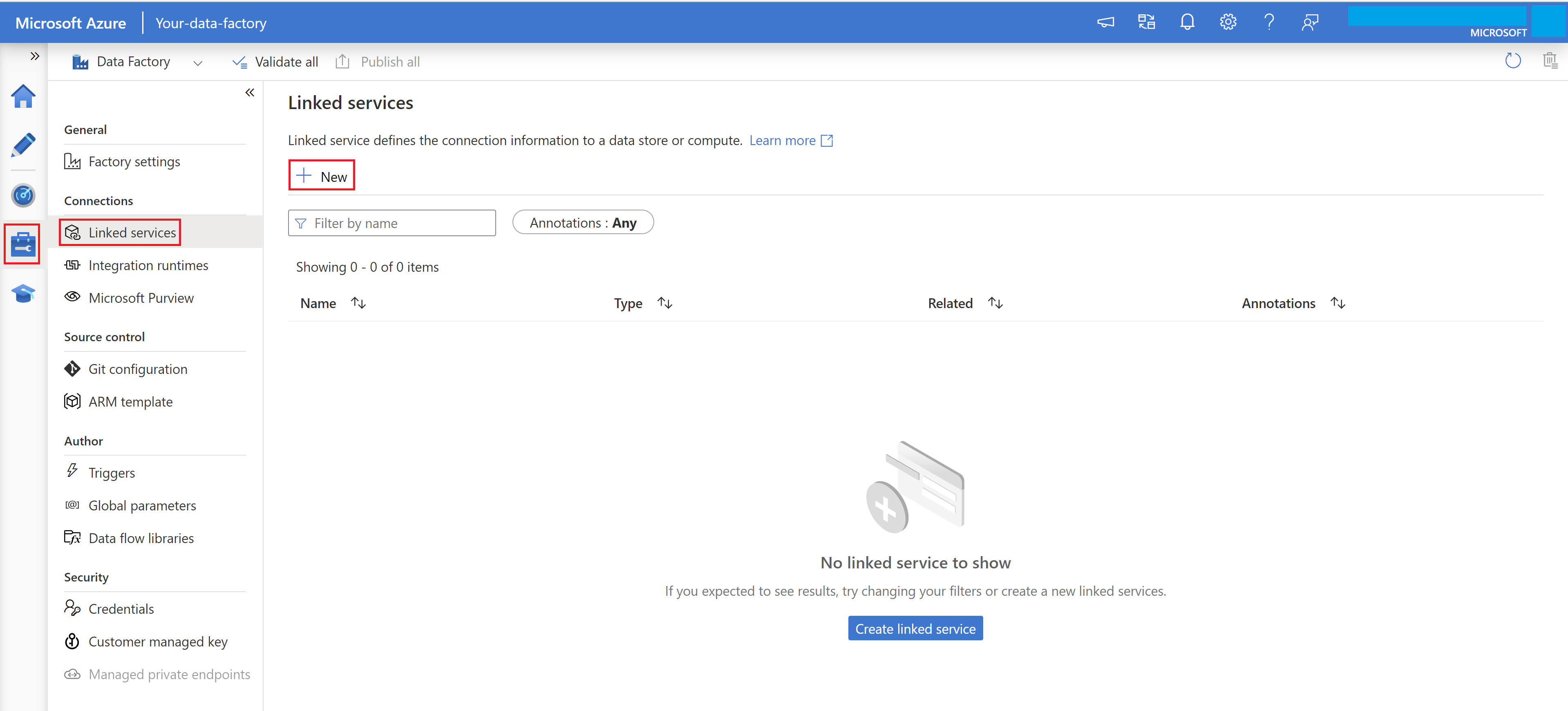1568x711 pixels.
Task: Click the Name column sort expander
Action: click(358, 303)
